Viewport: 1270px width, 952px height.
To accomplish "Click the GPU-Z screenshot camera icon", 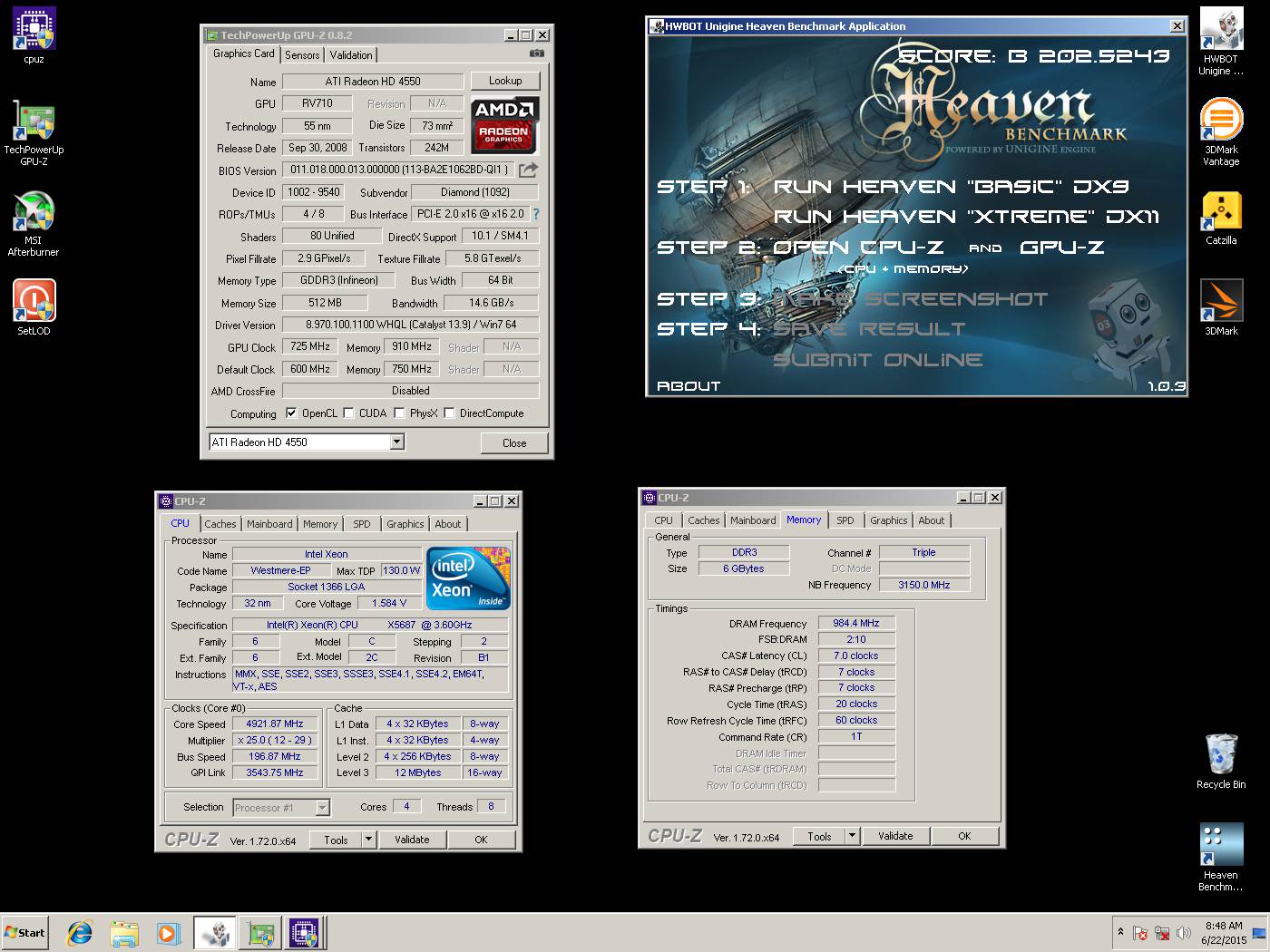I will pyautogui.click(x=537, y=53).
